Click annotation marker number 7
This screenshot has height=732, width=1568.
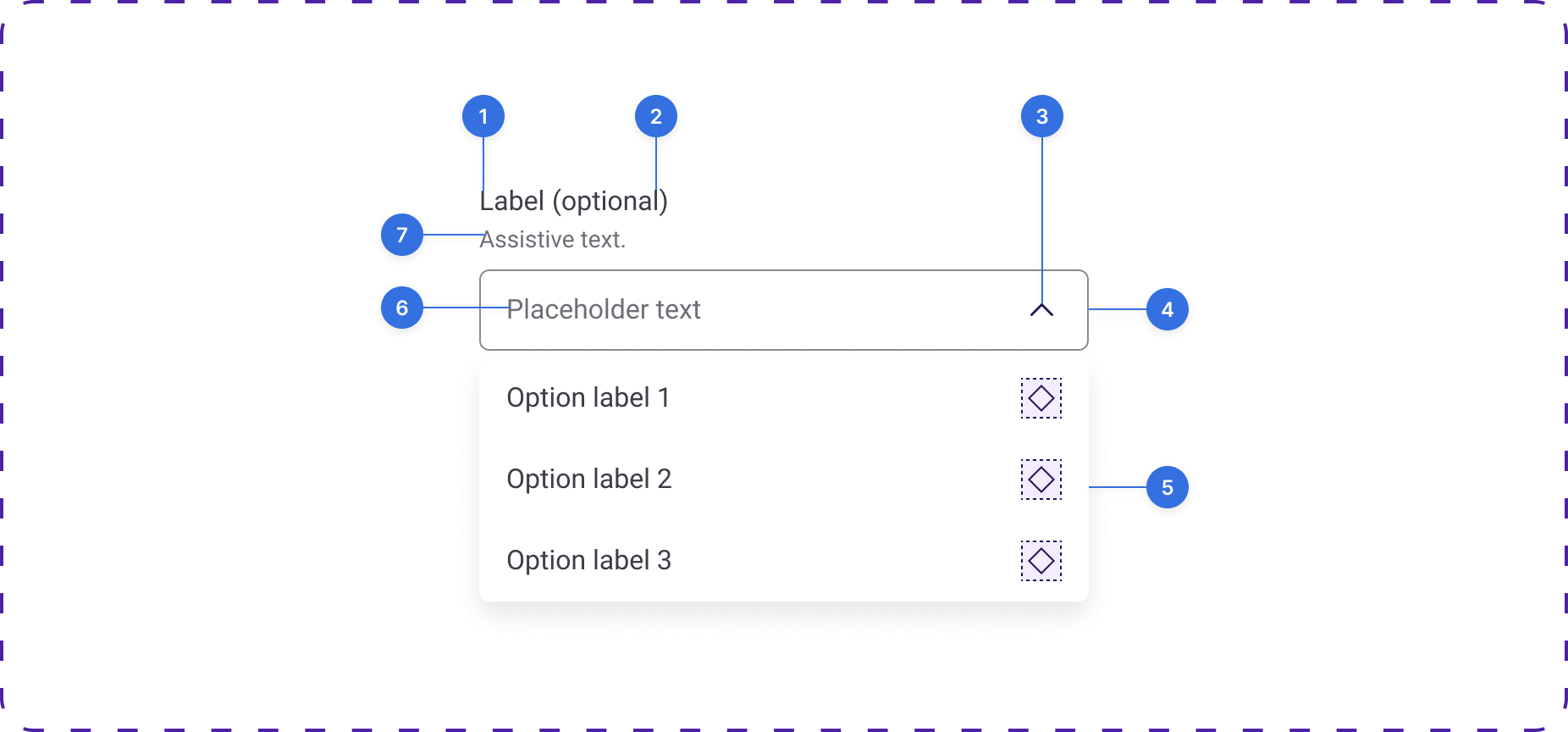pyautogui.click(x=402, y=235)
